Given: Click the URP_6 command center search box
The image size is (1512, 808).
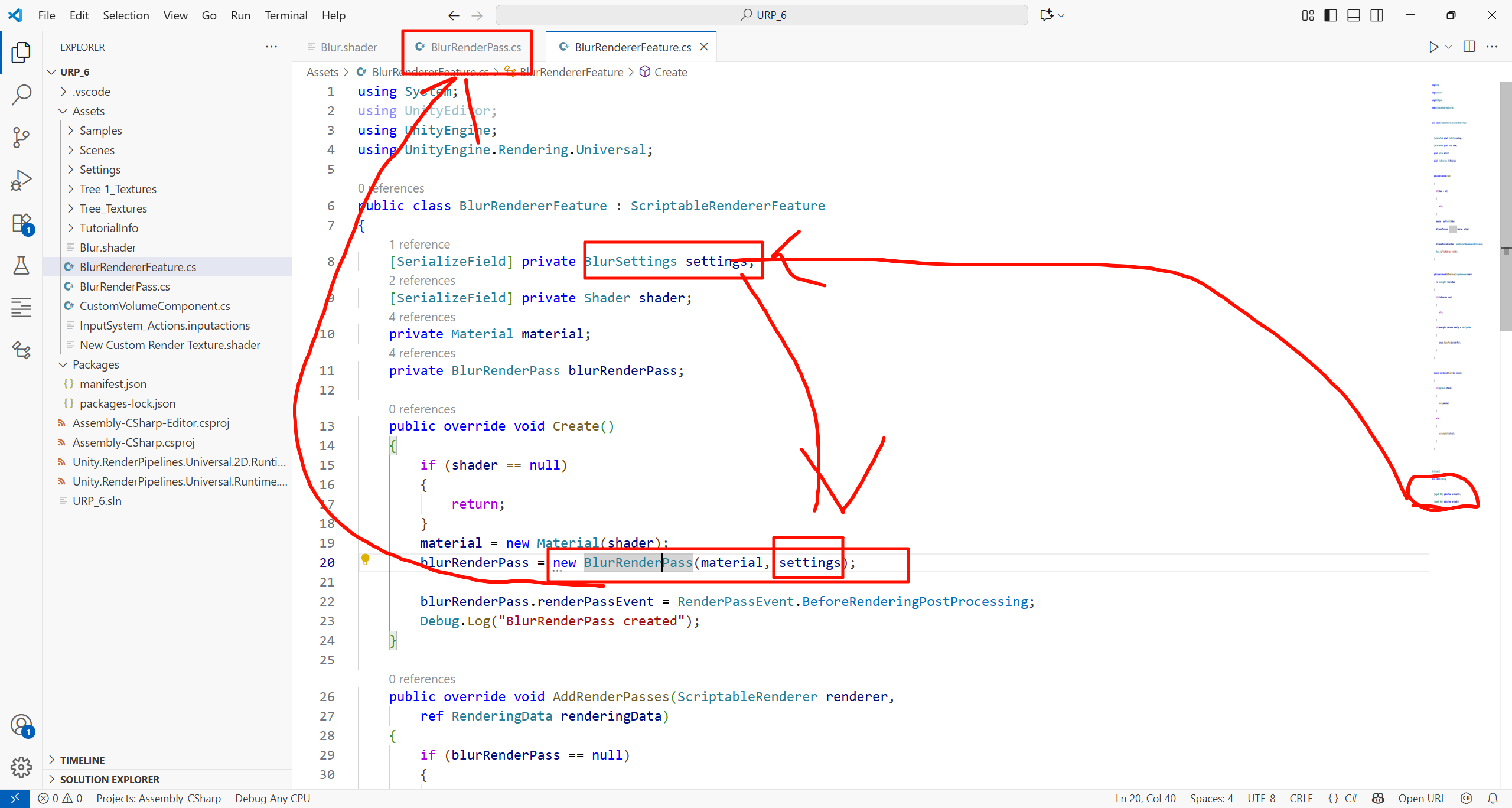Looking at the screenshot, I should [x=762, y=15].
